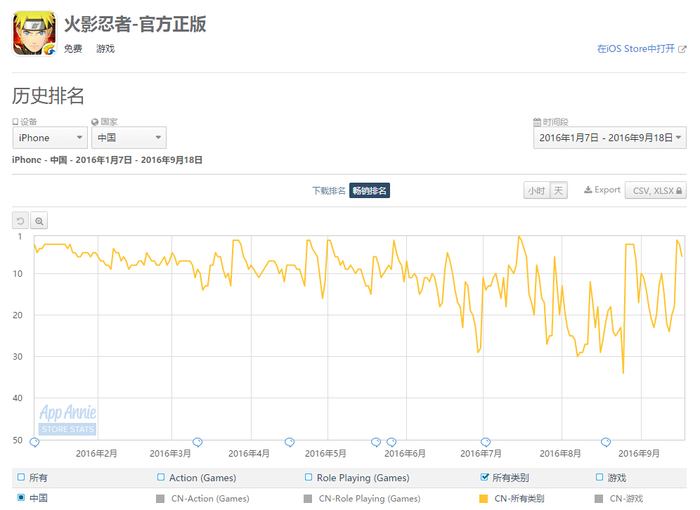Open the 在iOS Store中打开 link
Screen dimensions: 700x510
(636, 49)
